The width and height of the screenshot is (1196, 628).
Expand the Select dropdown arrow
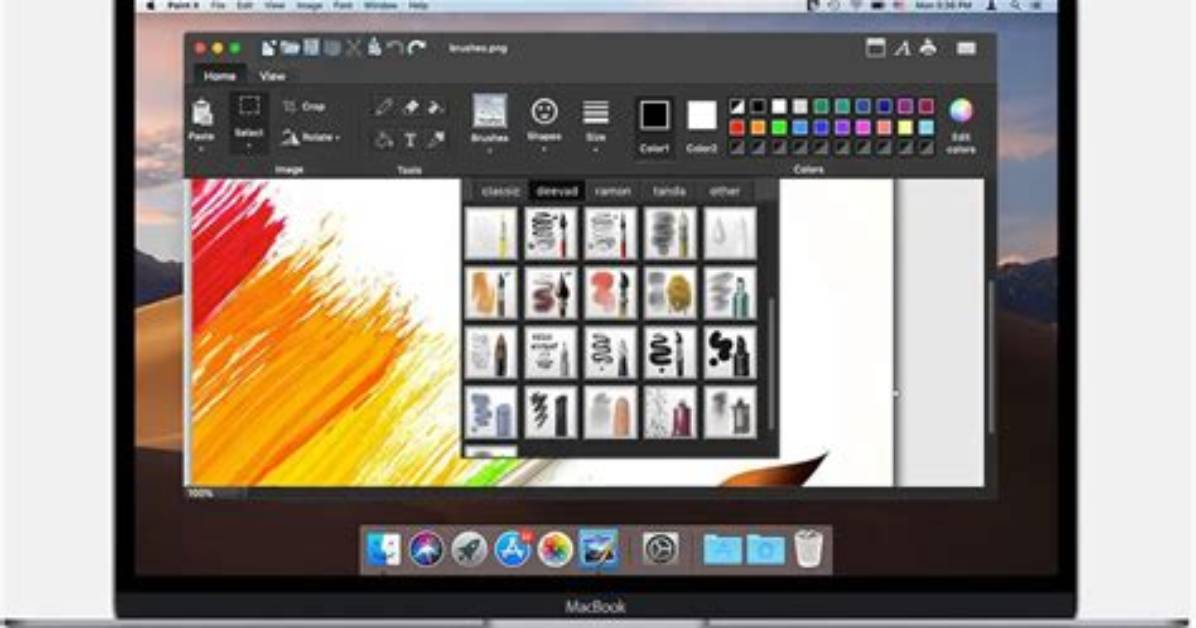[249, 145]
